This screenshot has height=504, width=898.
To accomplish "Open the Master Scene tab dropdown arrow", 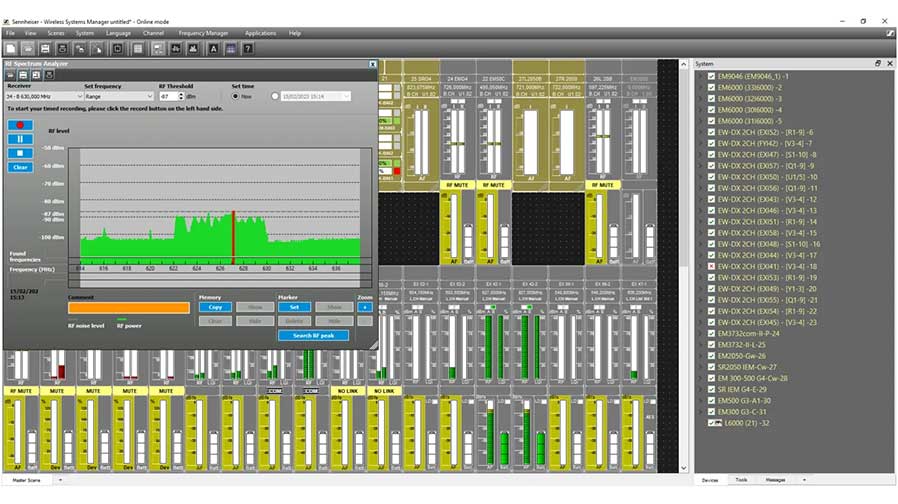I will (x=60, y=480).
